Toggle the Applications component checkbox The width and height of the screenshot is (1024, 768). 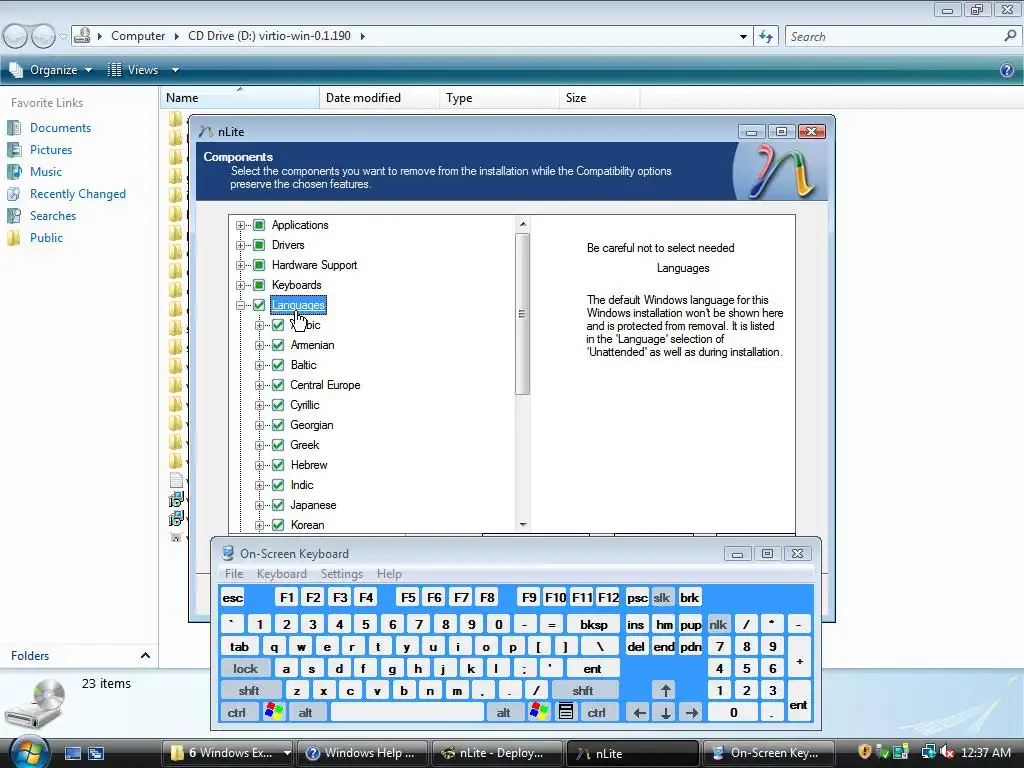259,225
